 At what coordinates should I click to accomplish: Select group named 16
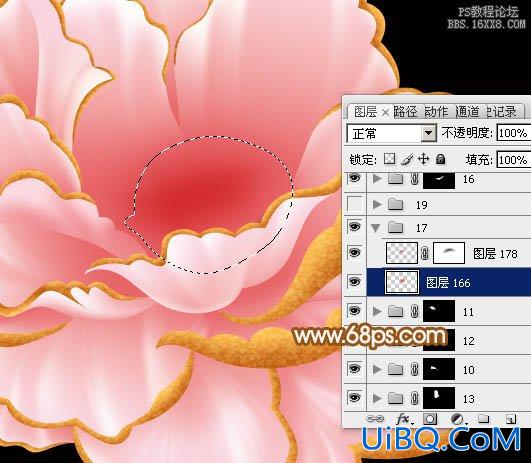[x=468, y=179]
